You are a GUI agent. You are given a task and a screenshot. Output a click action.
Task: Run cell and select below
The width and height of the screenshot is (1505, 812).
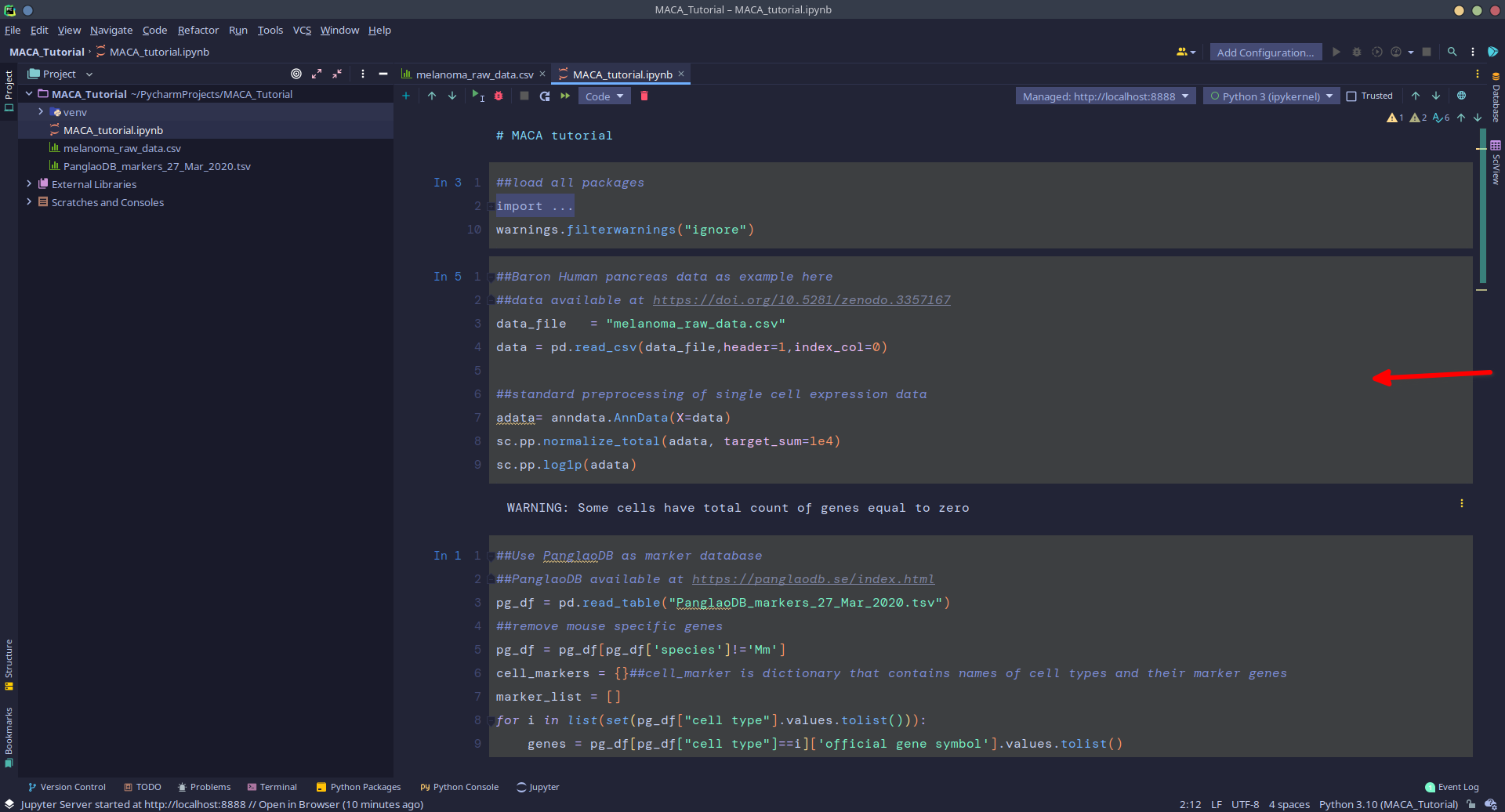coord(477,96)
